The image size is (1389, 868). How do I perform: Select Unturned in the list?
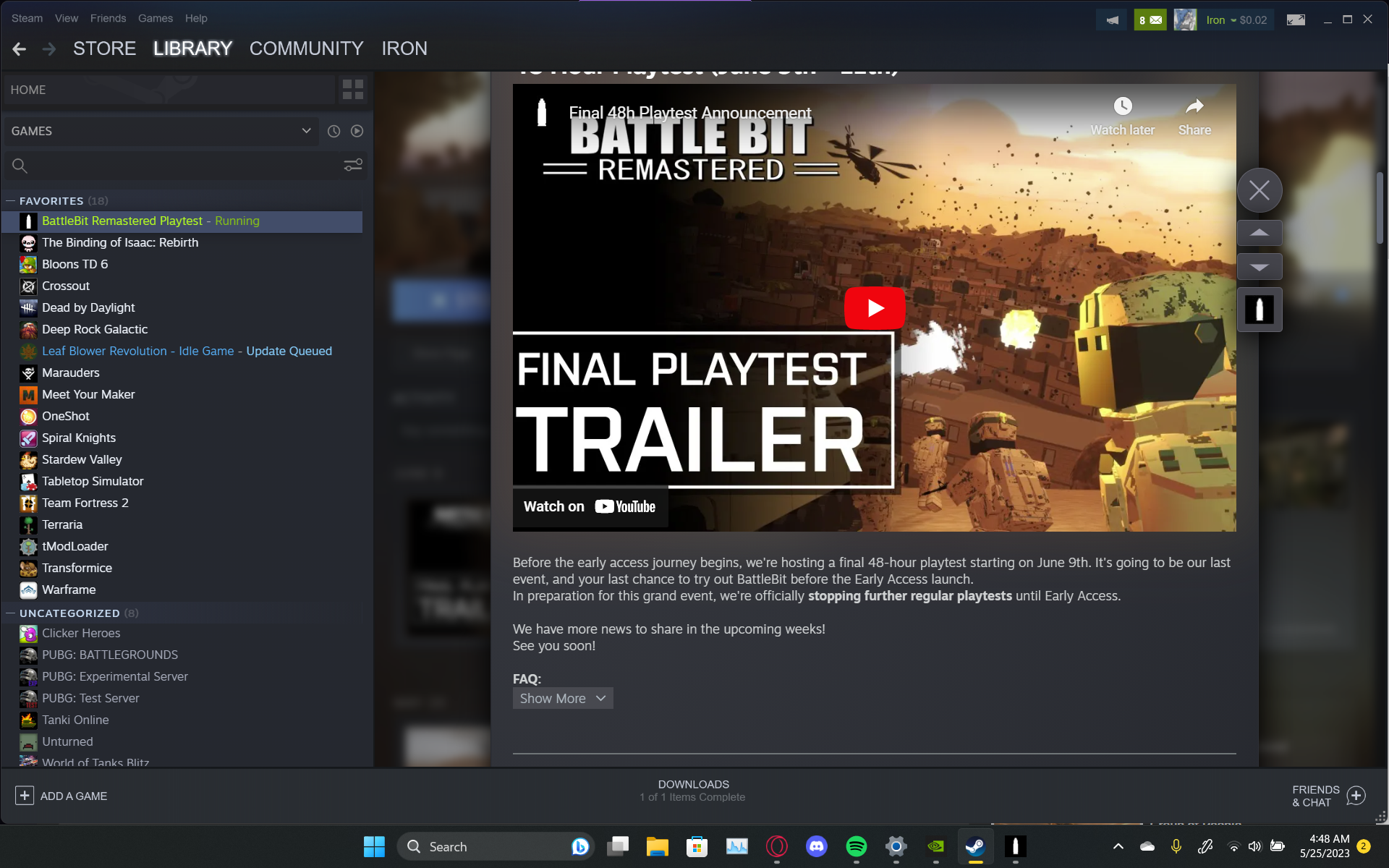click(x=182, y=742)
